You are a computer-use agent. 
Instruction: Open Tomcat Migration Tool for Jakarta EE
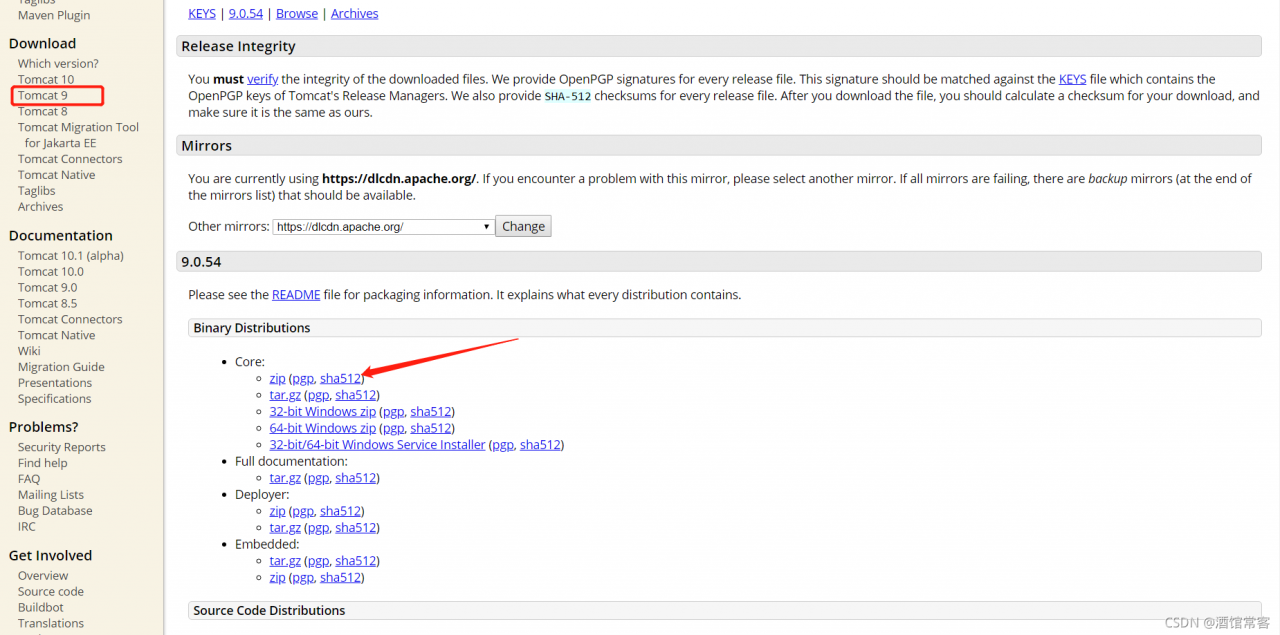coord(78,135)
